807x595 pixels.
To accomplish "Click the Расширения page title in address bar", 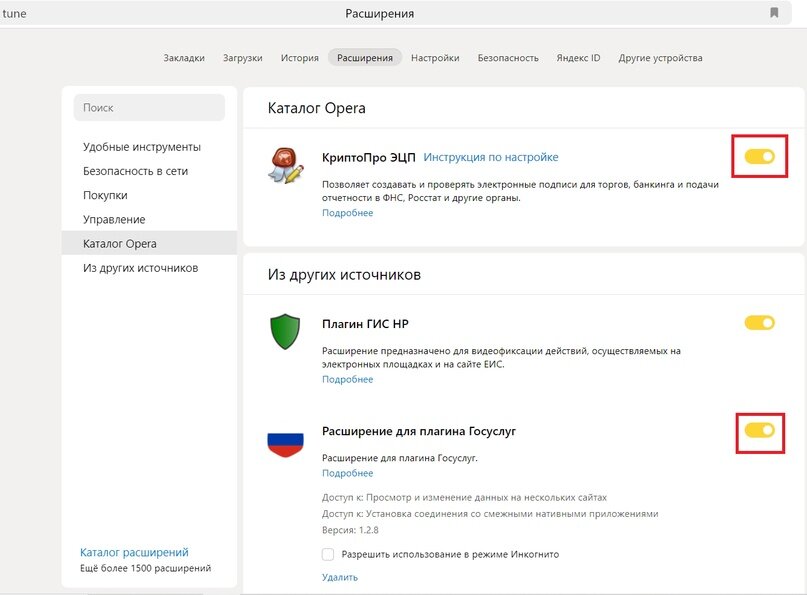I will 380,13.
